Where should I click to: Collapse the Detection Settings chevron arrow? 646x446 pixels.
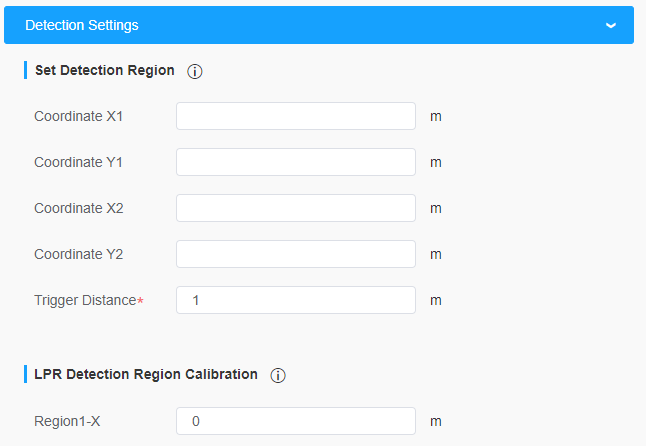[610, 26]
